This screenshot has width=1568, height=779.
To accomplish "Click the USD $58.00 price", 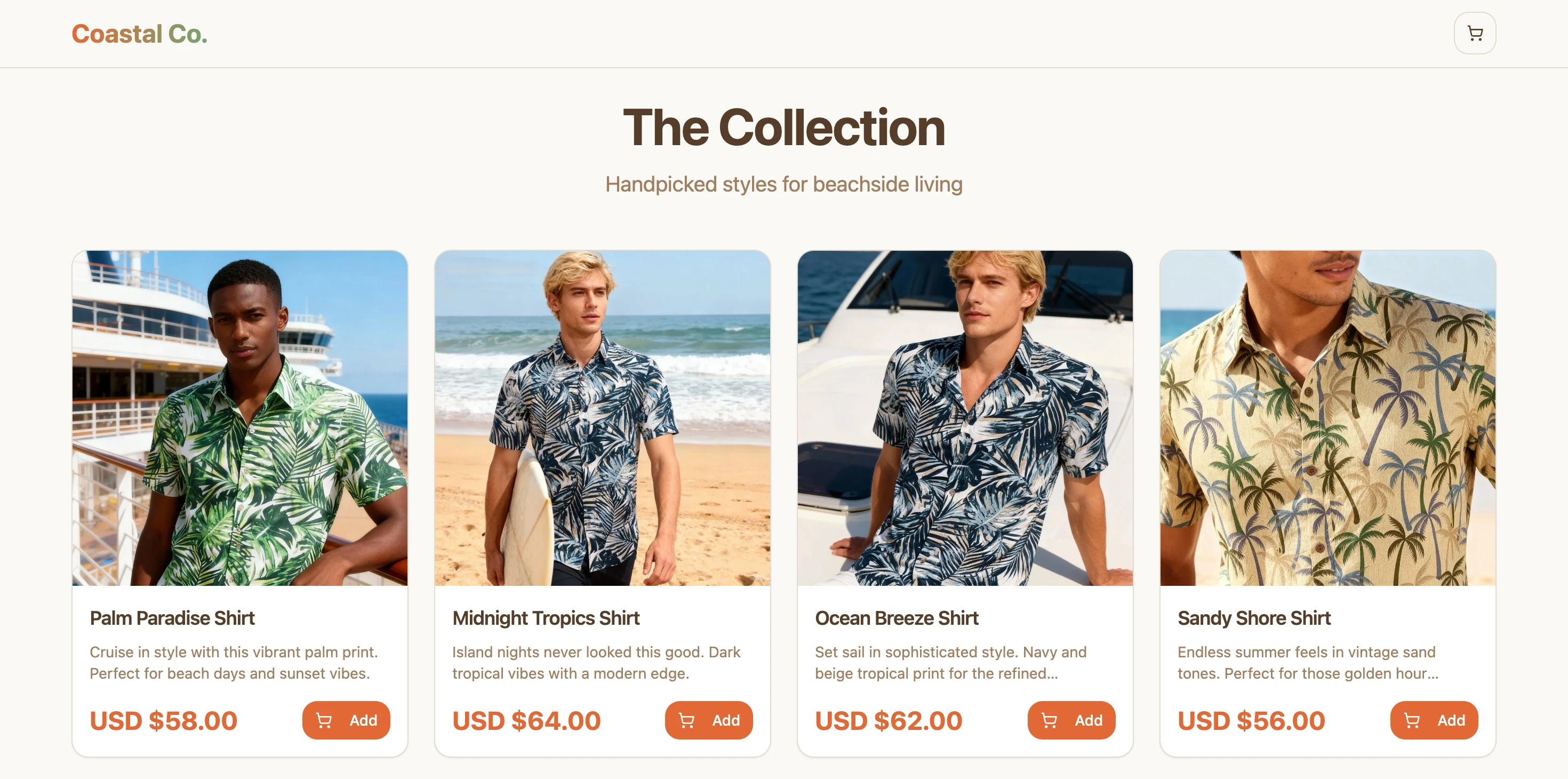I will coord(163,720).
